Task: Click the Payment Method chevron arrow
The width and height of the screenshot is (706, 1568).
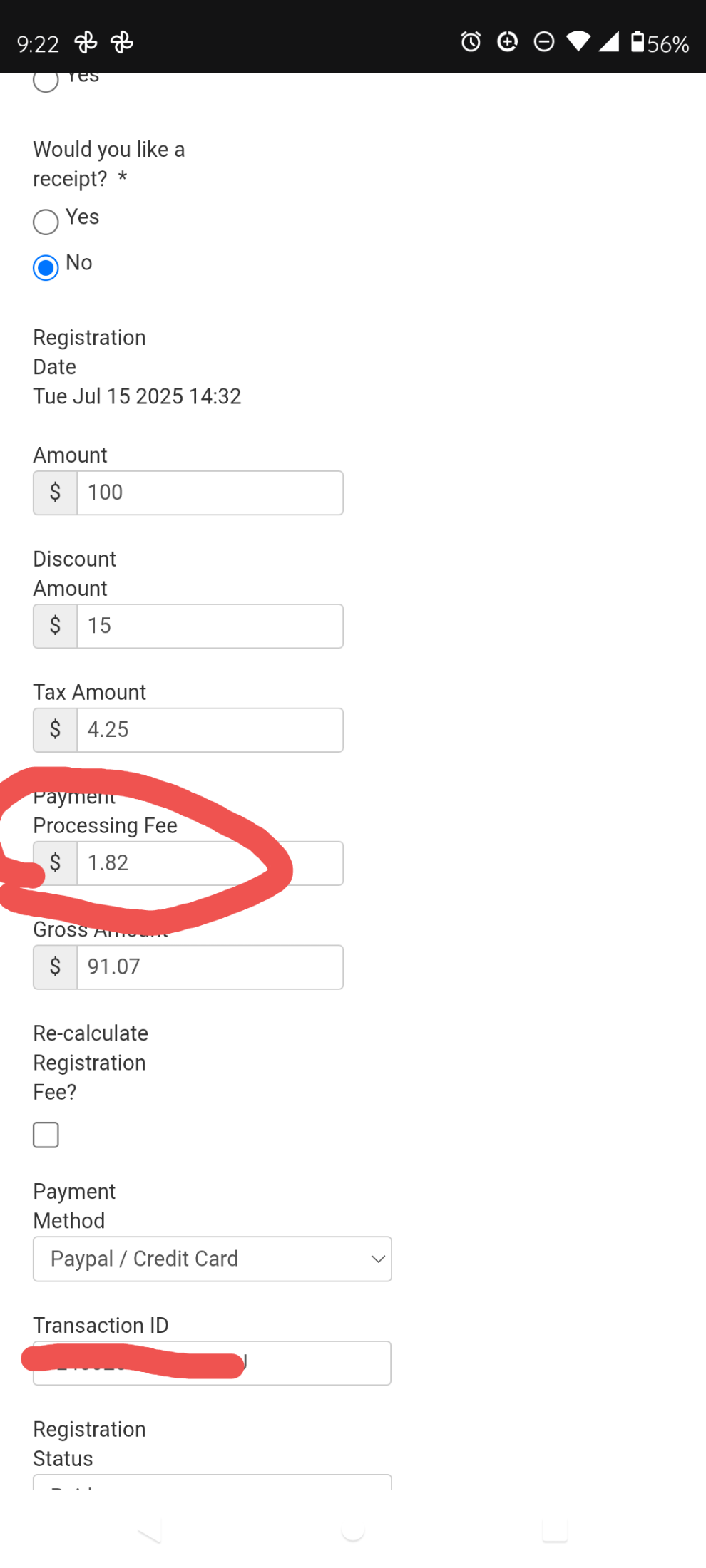Action: coord(378,1259)
